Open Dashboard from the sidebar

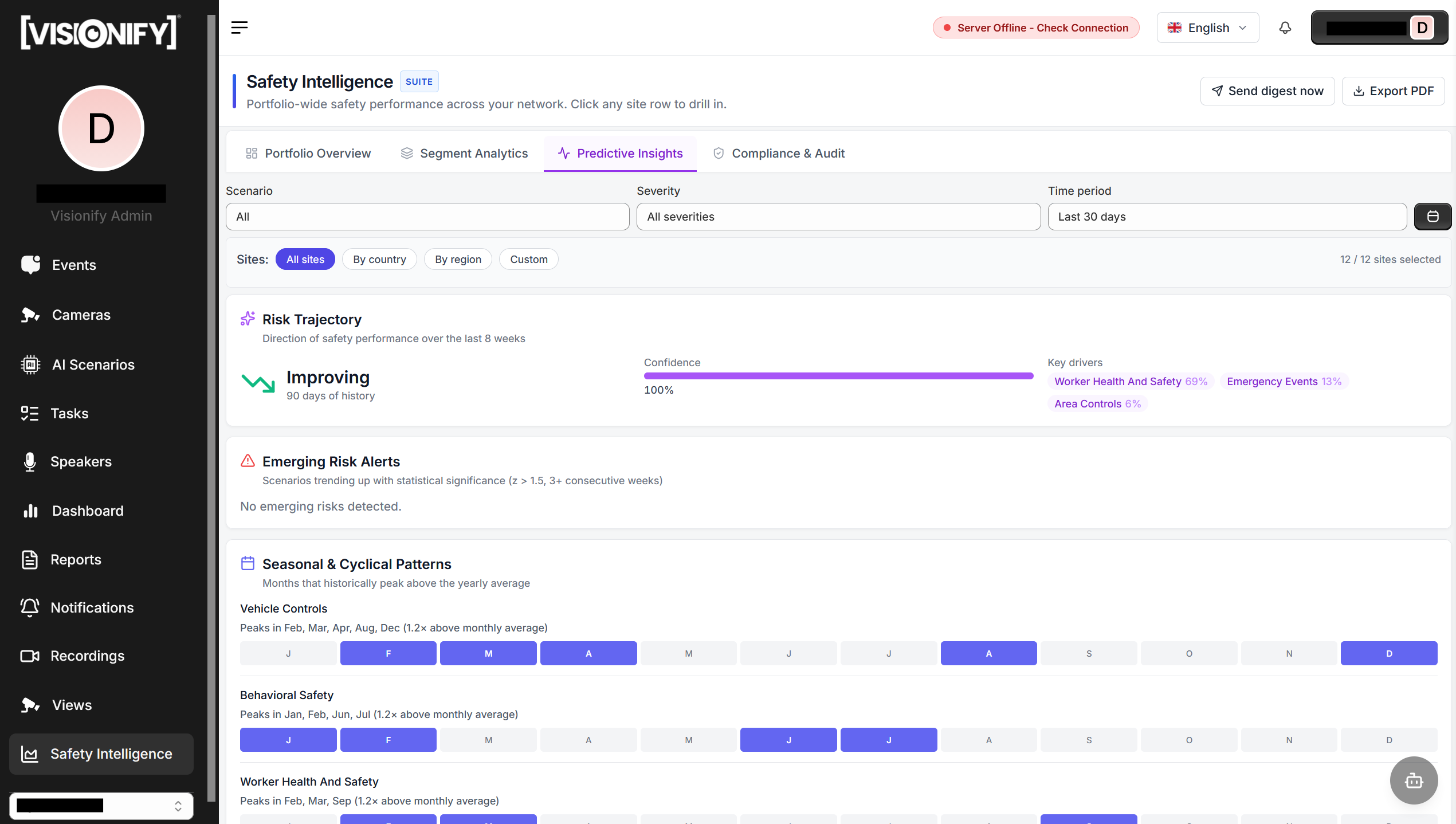tap(101, 511)
